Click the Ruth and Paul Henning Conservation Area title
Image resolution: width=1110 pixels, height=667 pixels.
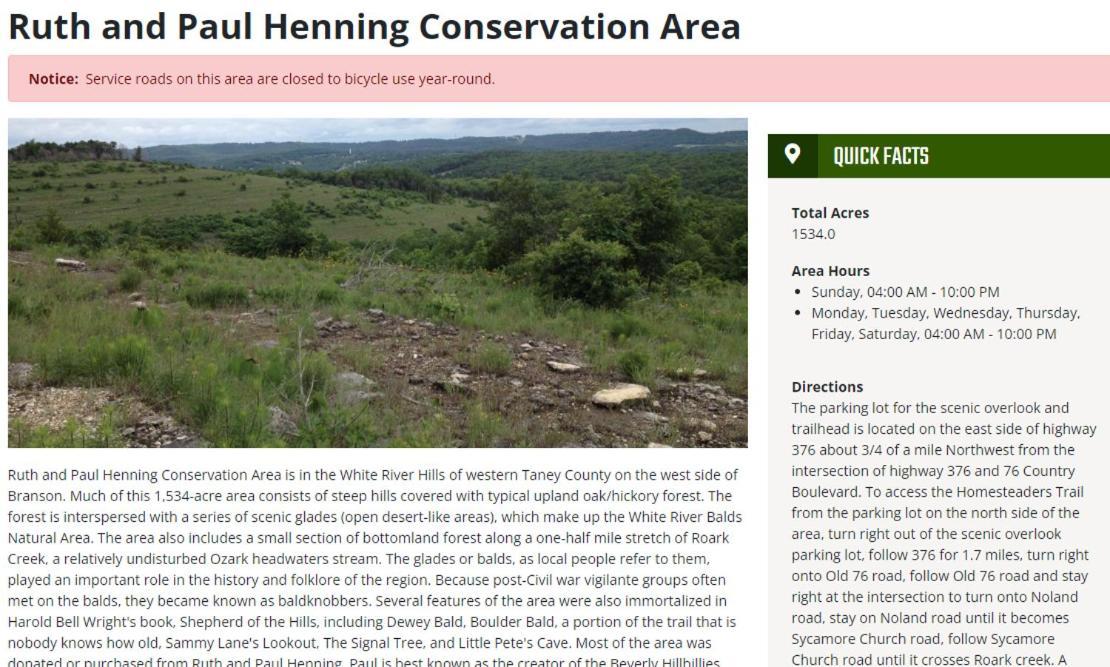pyautogui.click(x=374, y=26)
